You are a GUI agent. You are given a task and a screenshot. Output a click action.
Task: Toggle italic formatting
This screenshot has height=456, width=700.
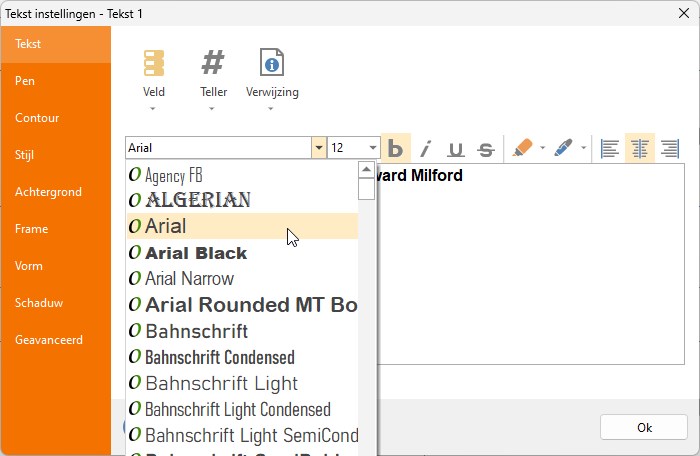click(426, 148)
